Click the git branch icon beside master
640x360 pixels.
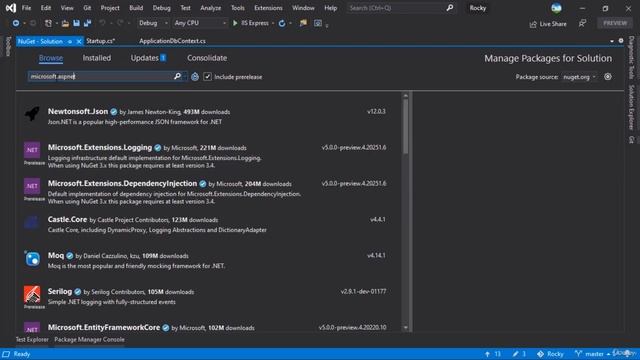[x=578, y=354]
